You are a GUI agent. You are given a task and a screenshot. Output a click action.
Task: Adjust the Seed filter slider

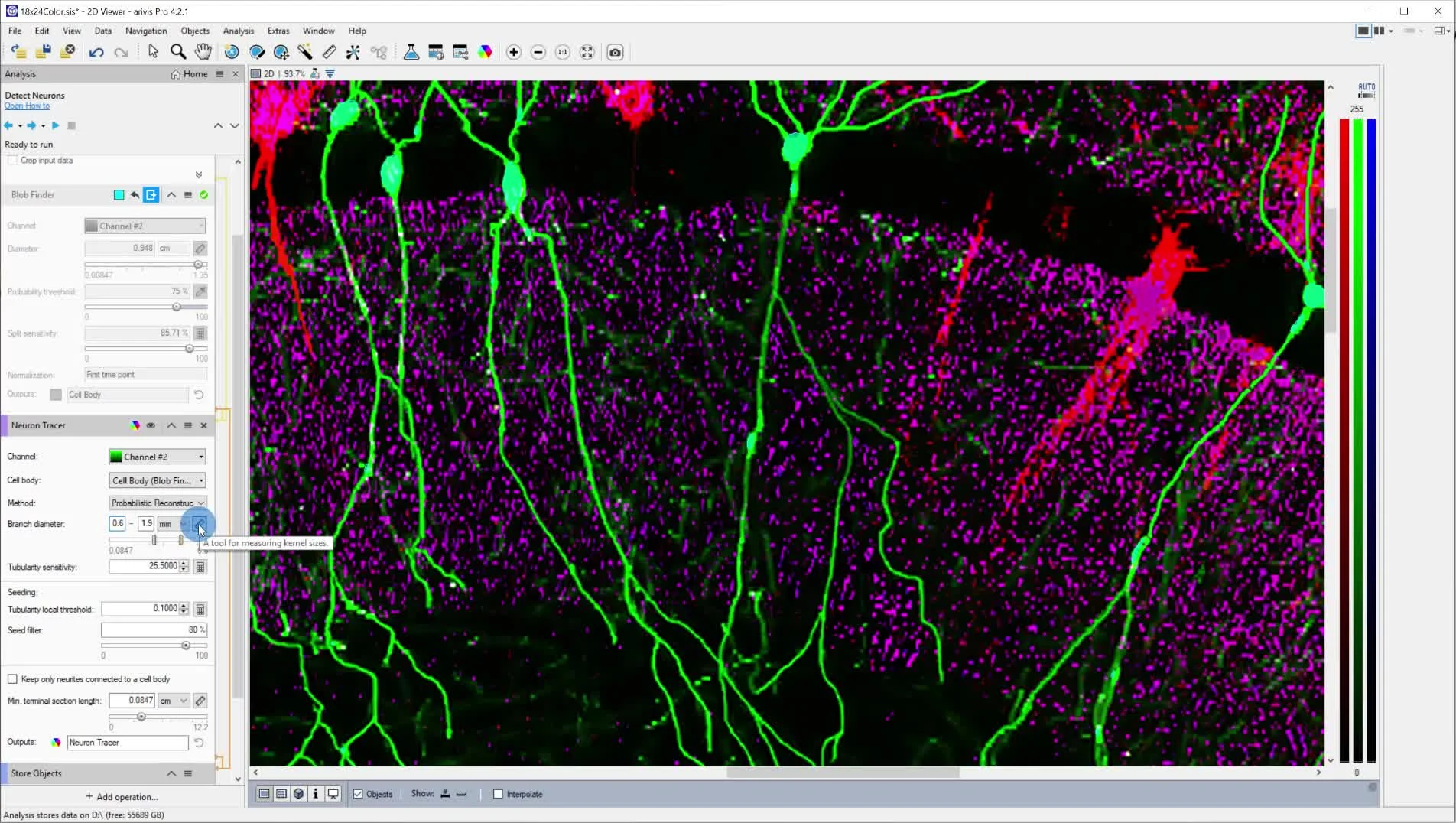[185, 646]
